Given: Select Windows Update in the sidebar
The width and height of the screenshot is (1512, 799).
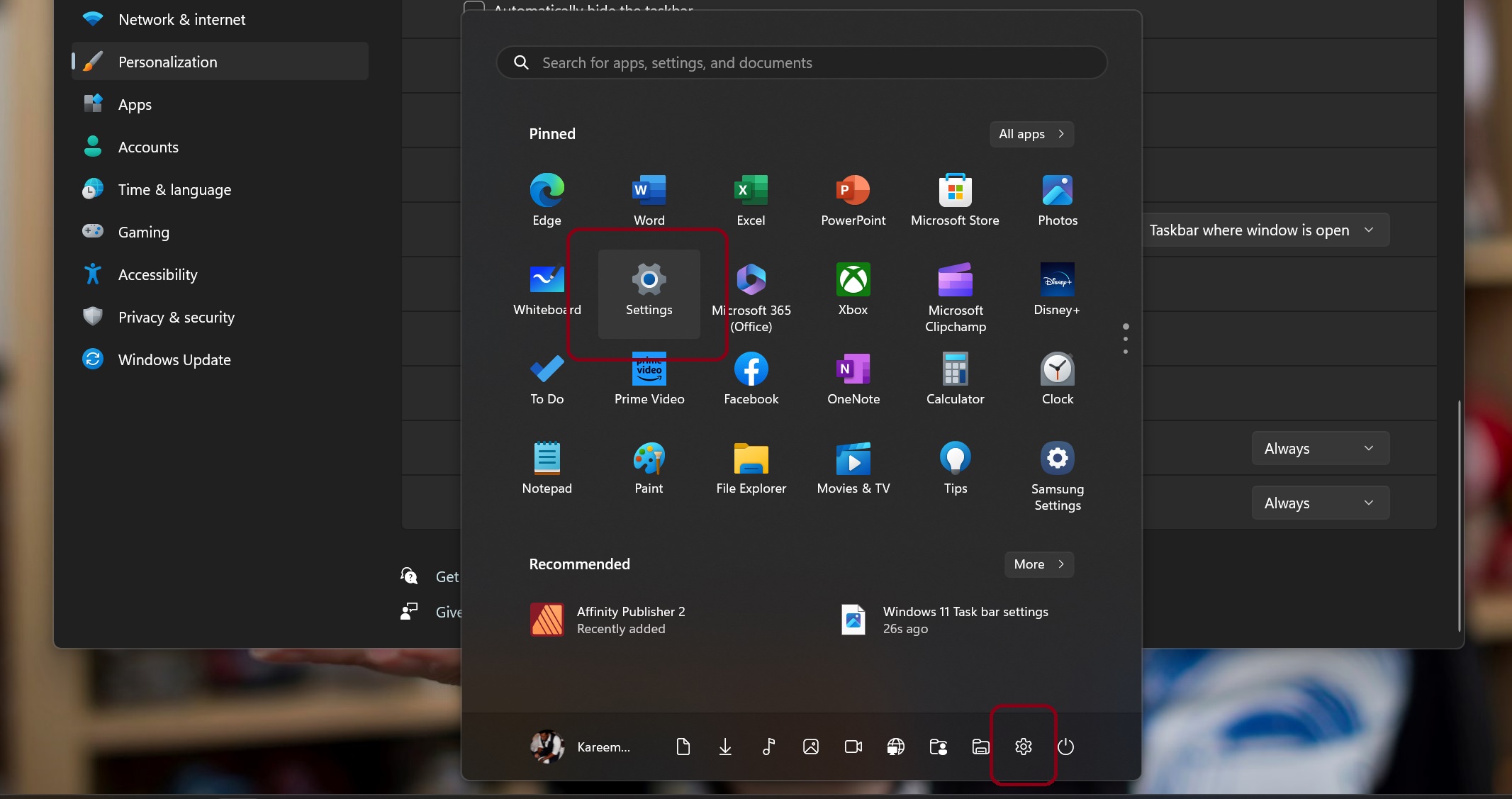Looking at the screenshot, I should coord(174,359).
